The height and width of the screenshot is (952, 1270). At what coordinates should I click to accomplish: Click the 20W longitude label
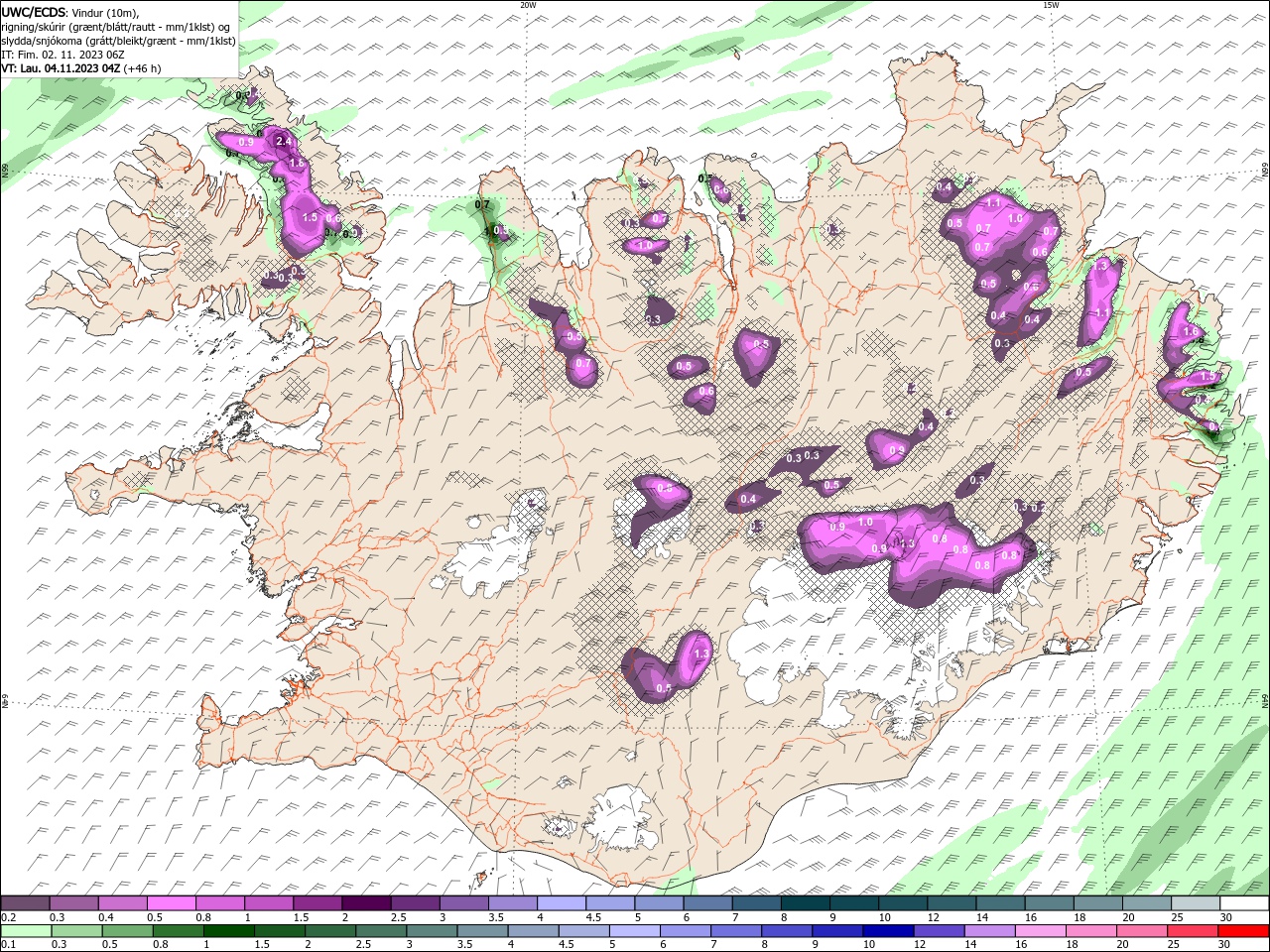point(528,5)
